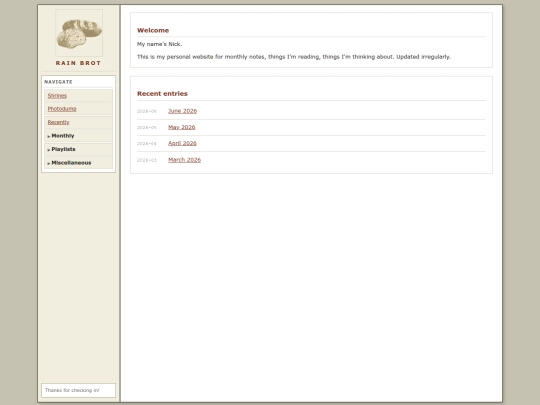
Task: Click the 'Thanks for checking in!' footer note
Action: tap(72, 390)
